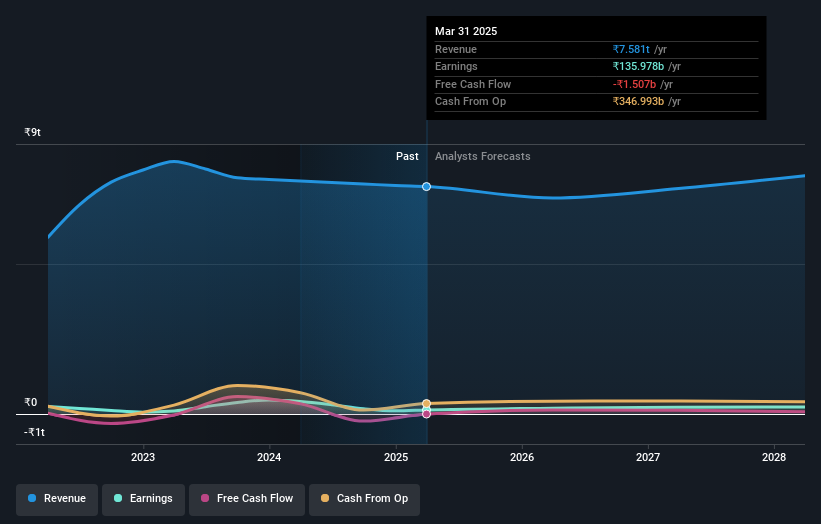Click the Mar 31 2025 tooltip date
Screen dimensions: 821x524
point(466,31)
